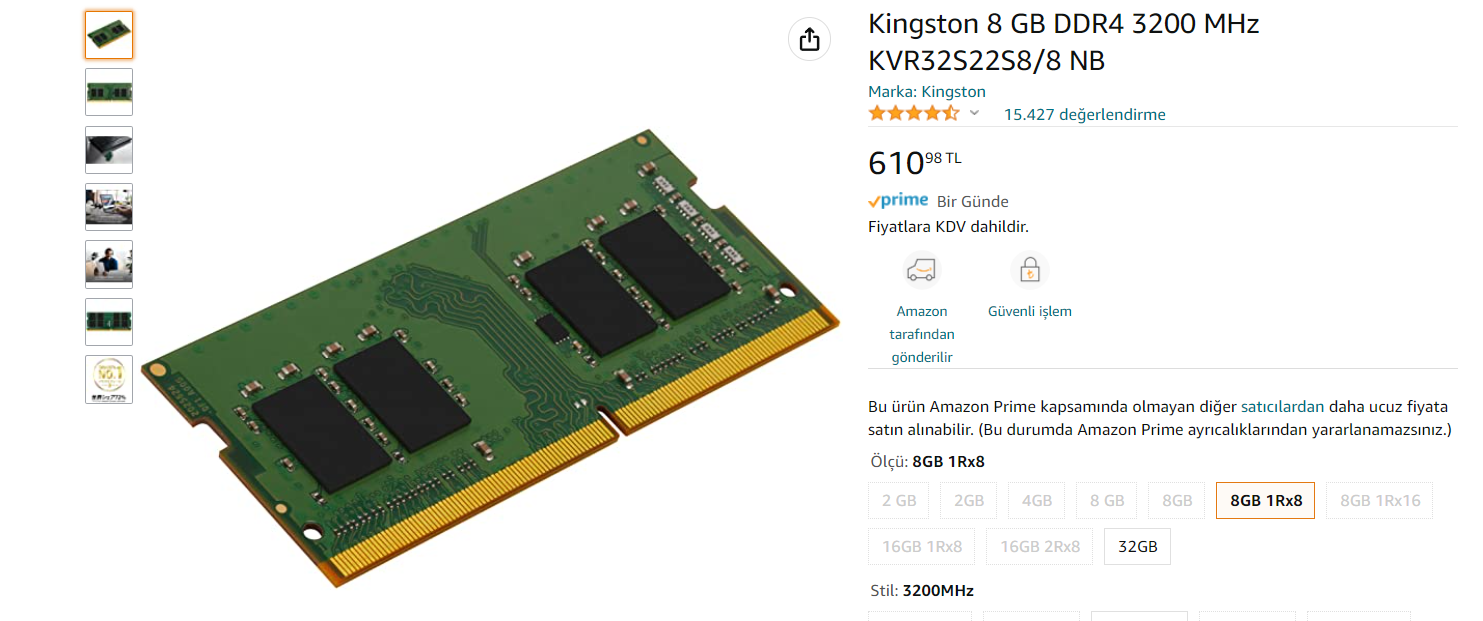The height and width of the screenshot is (621, 1483).
Task: Click the Güvenli işlem link
Action: pos(1029,311)
